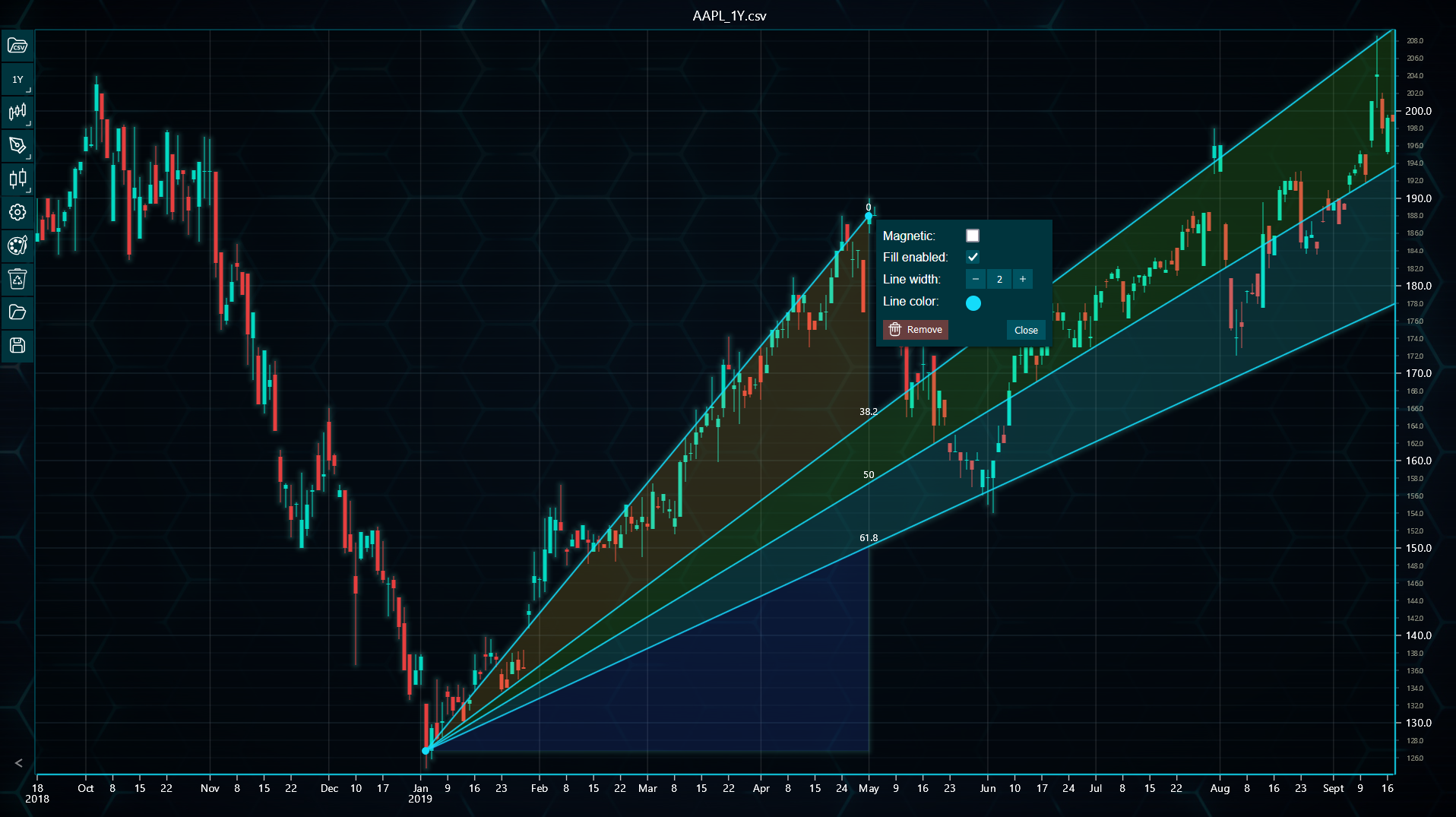This screenshot has width=1456, height=817.
Task: Click the AAPL_1Y.csv chart title
Action: point(730,16)
